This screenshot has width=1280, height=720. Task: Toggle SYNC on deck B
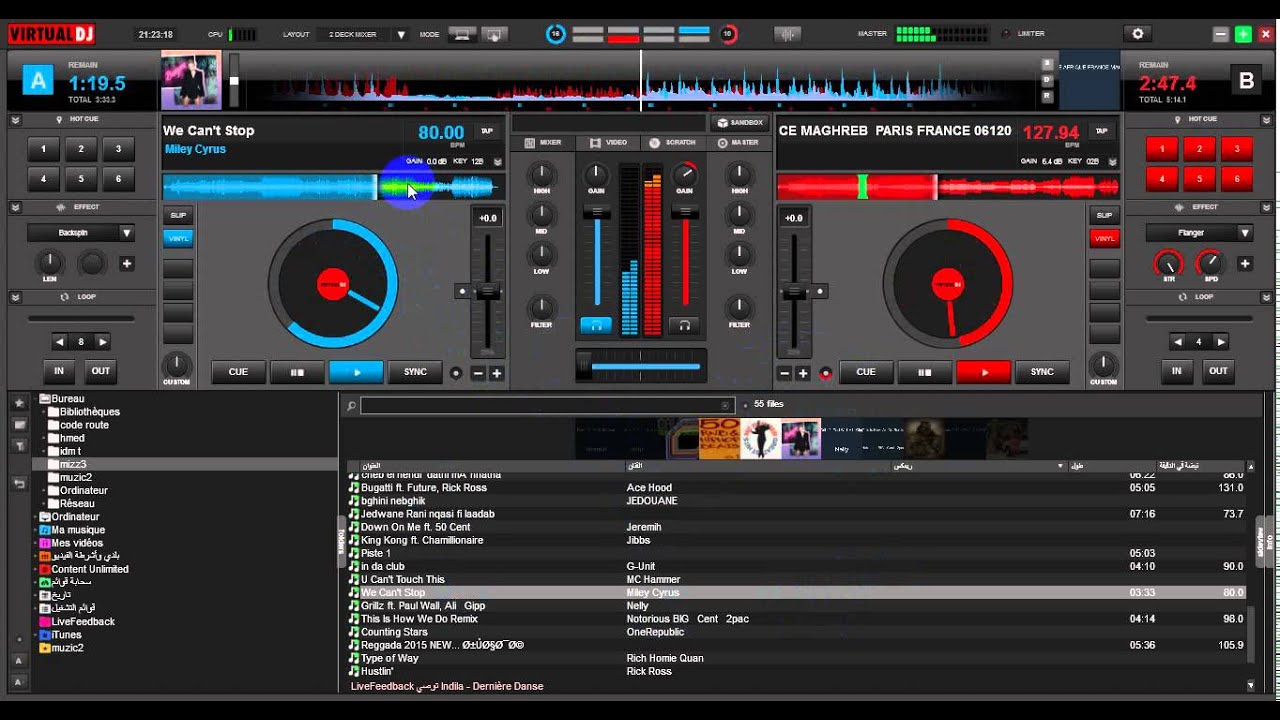pyautogui.click(x=1042, y=372)
